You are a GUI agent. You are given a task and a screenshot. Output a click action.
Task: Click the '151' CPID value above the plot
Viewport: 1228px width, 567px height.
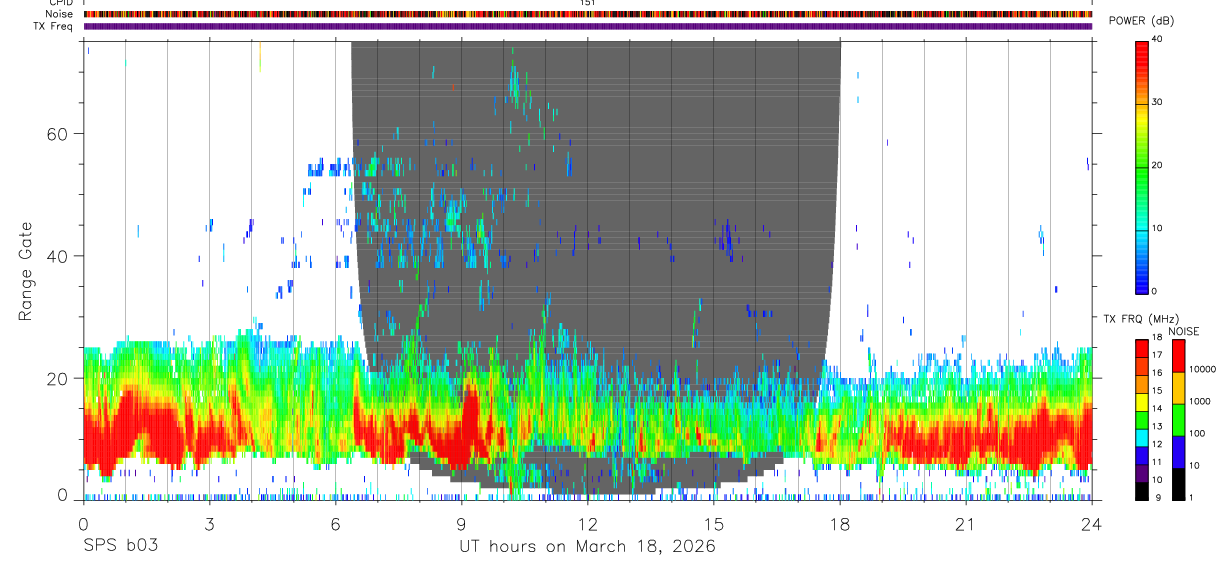coord(587,3)
